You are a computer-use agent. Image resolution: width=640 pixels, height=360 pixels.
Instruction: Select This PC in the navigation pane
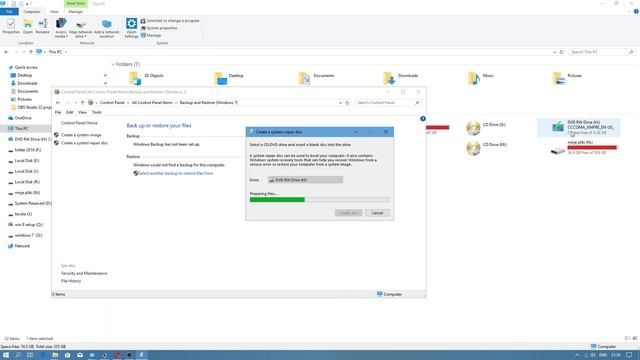19,129
